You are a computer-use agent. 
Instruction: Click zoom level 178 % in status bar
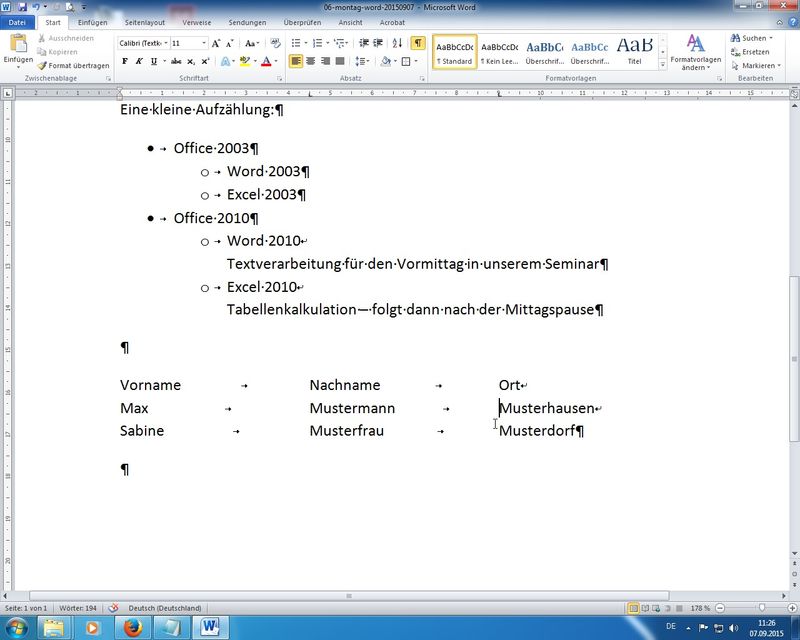[x=700, y=608]
